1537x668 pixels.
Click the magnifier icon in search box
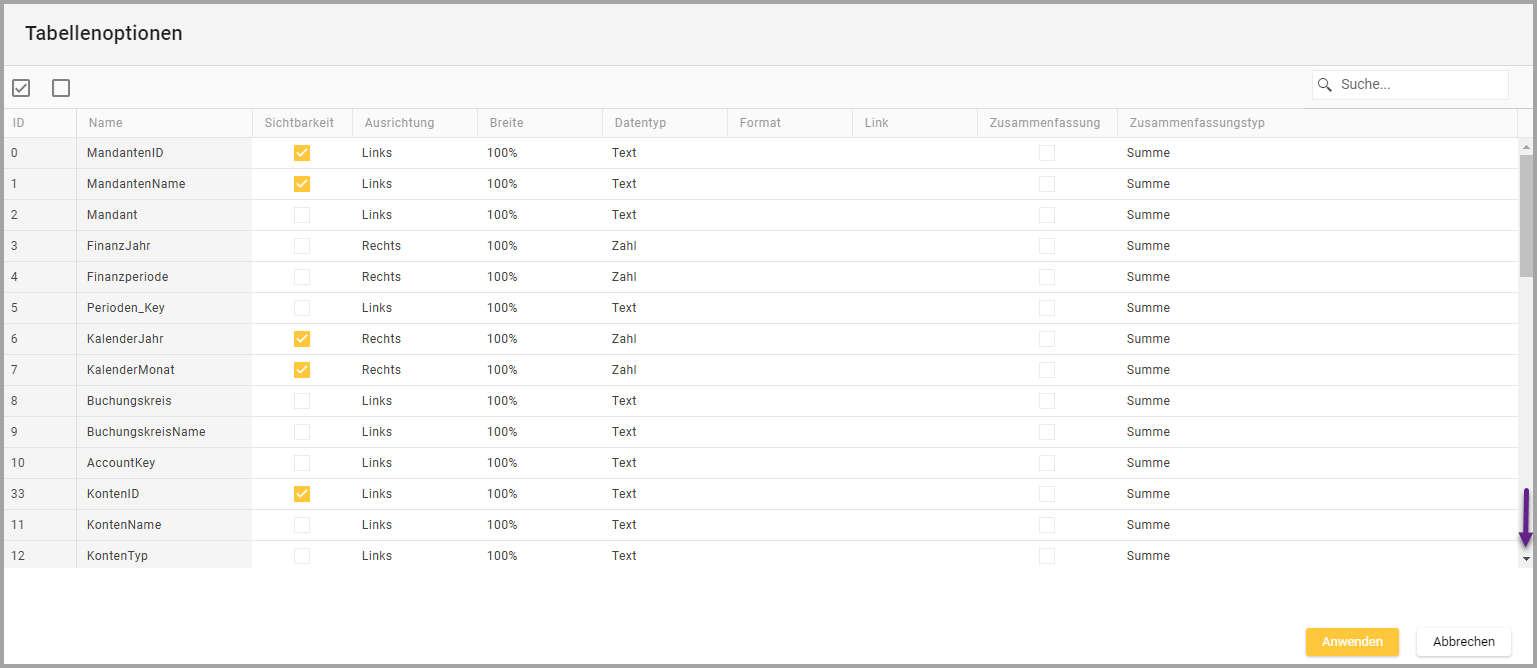point(1325,85)
